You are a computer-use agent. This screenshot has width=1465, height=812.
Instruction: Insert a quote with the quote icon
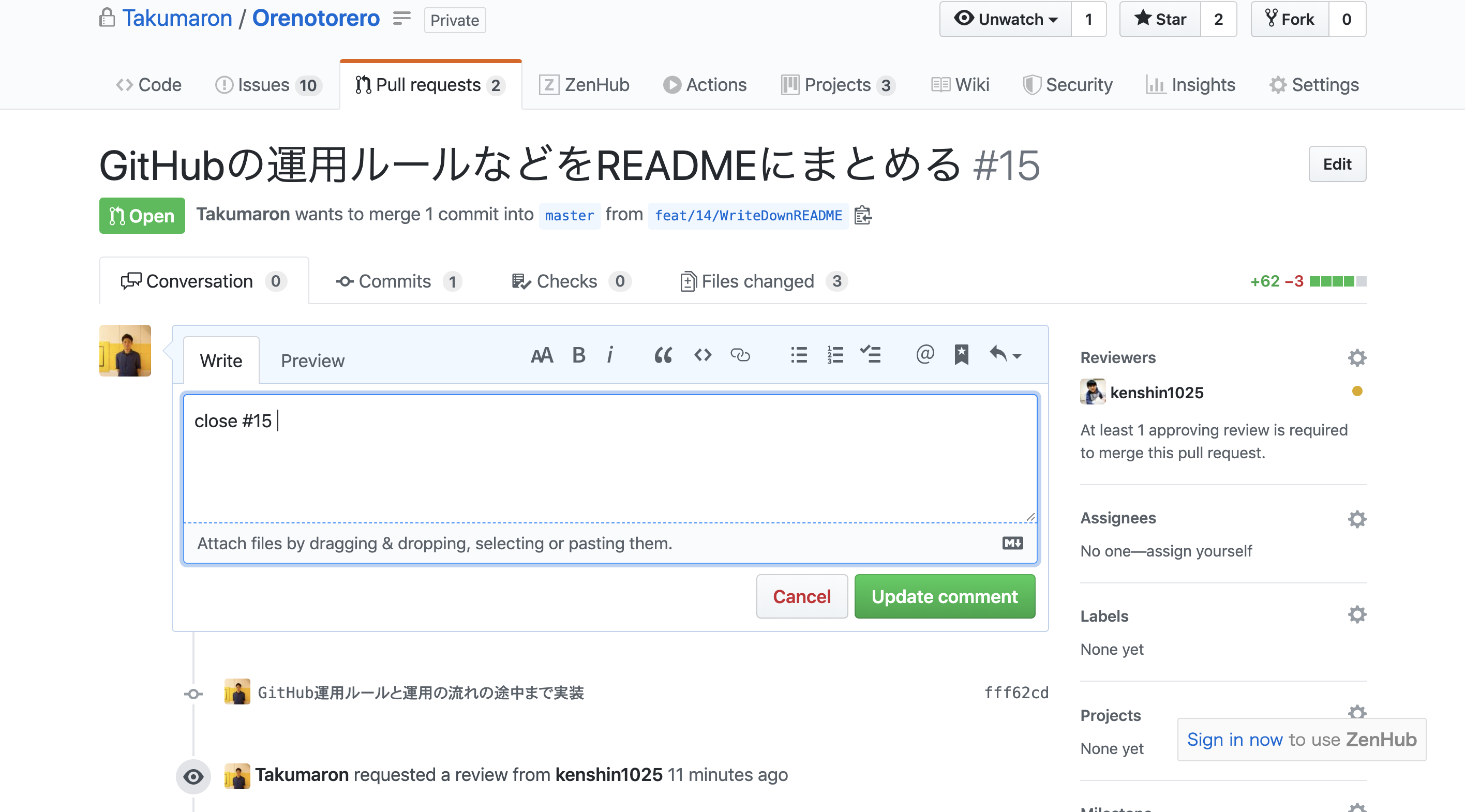[663, 355]
